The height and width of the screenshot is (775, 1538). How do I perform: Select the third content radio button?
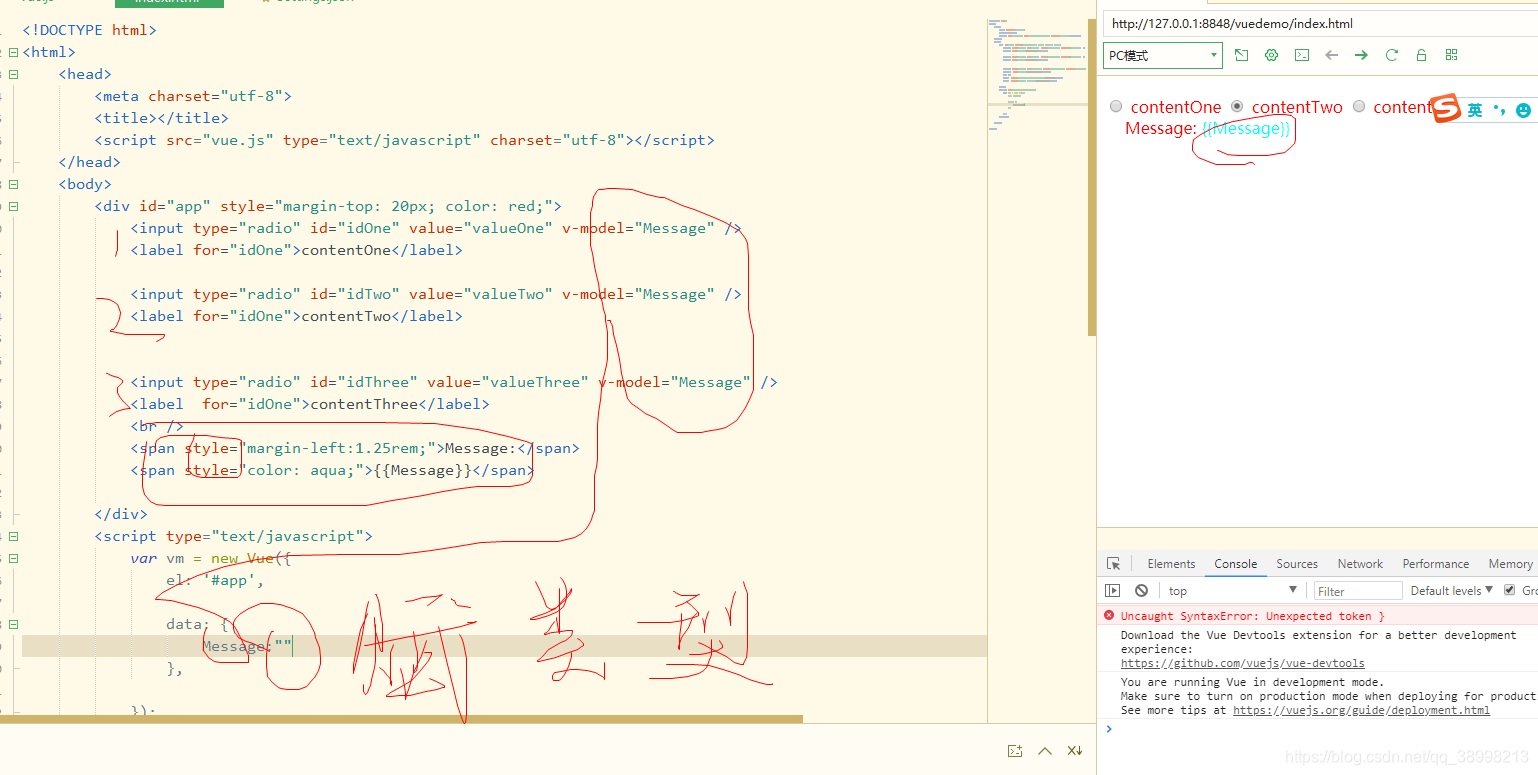[1359, 106]
